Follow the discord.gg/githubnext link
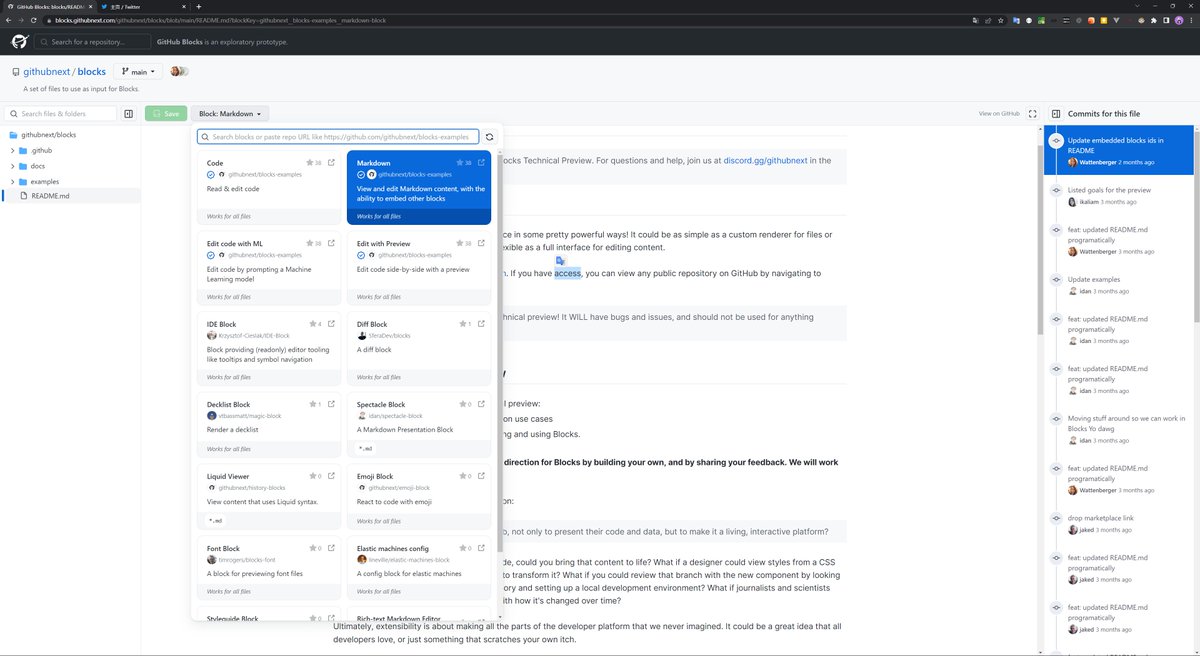Image resolution: width=1200 pixels, height=656 pixels. pos(764,160)
